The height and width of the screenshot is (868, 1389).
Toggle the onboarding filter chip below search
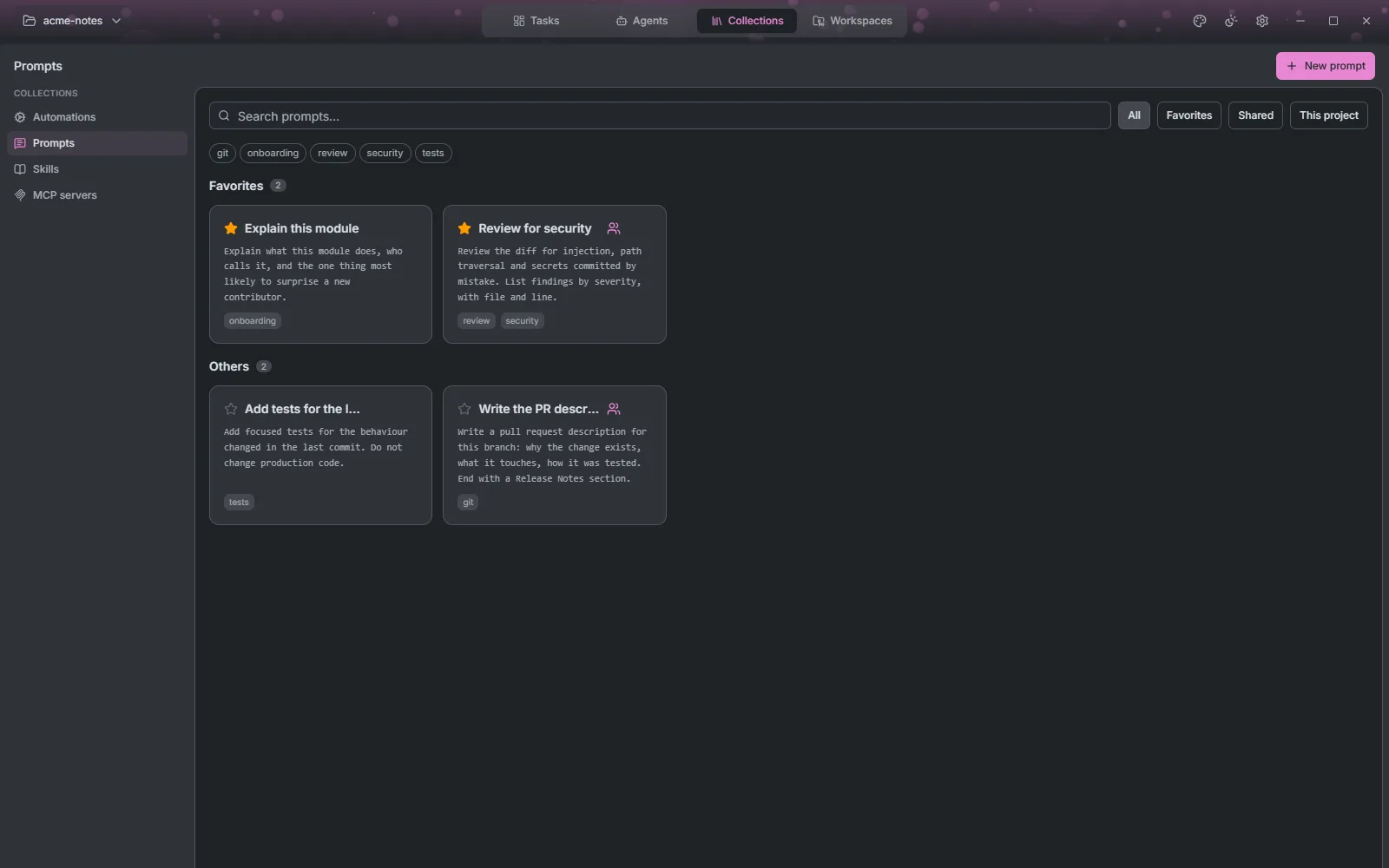click(273, 154)
